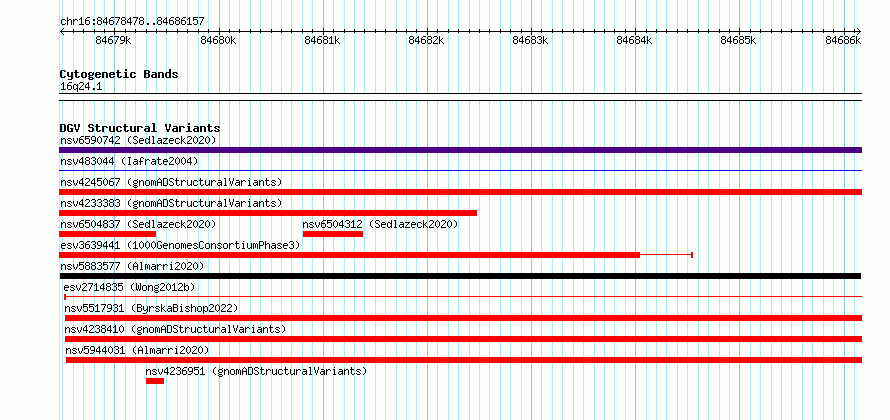Image resolution: width=890 pixels, height=420 pixels.
Task: Open the nsv6504312 (Sedlazeck2020) label
Action: 380,224
